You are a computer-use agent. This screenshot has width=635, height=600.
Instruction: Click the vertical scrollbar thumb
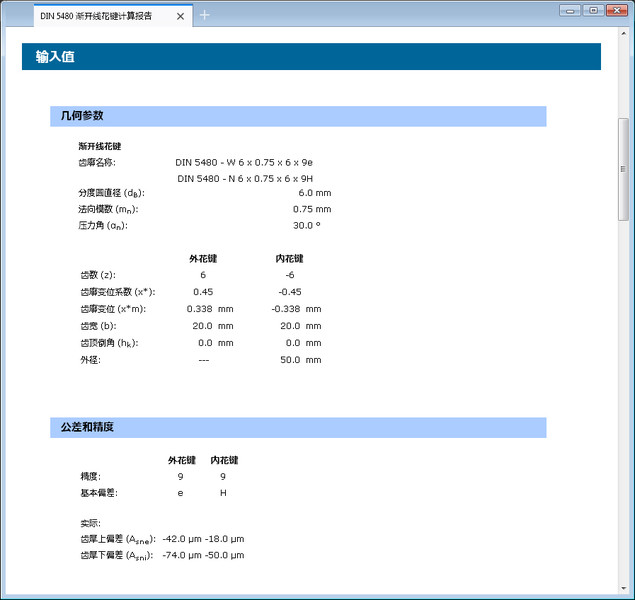624,168
